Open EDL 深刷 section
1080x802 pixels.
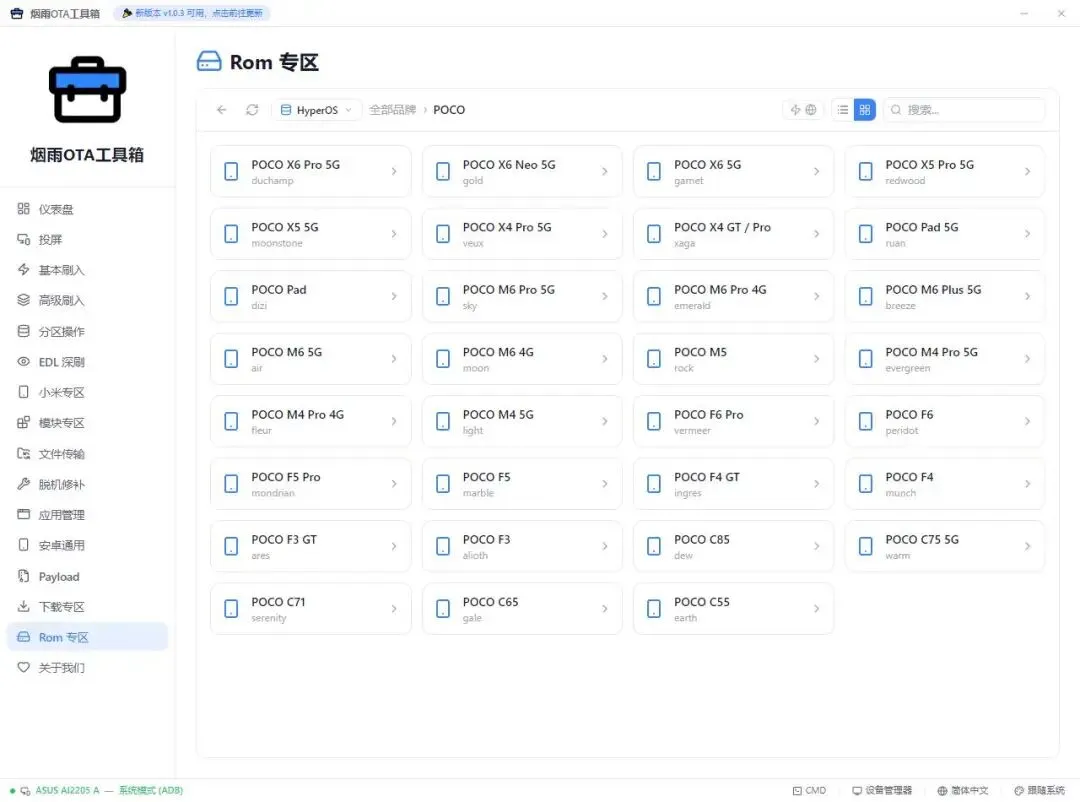pos(87,362)
